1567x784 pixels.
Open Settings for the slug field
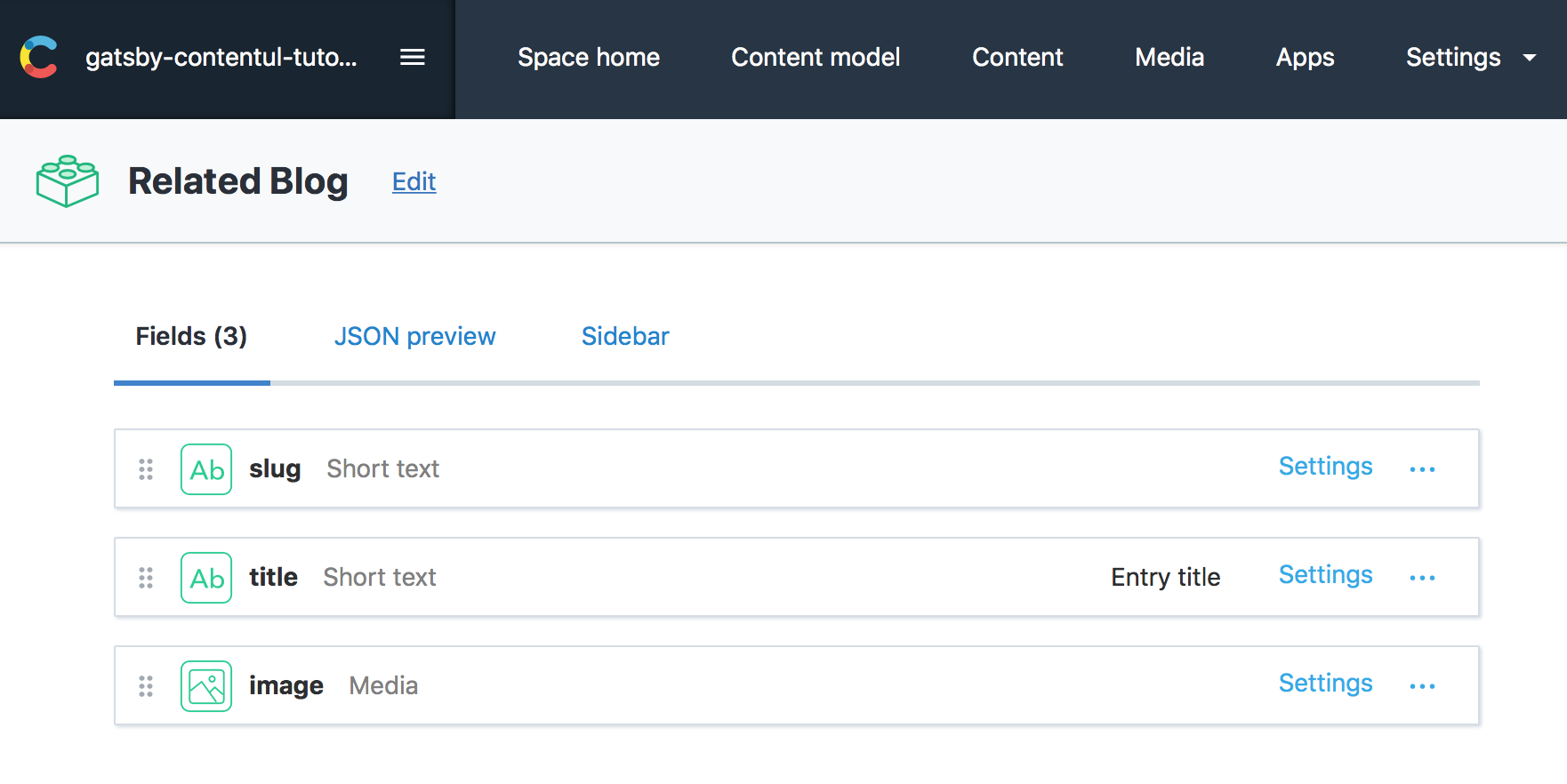tap(1325, 467)
